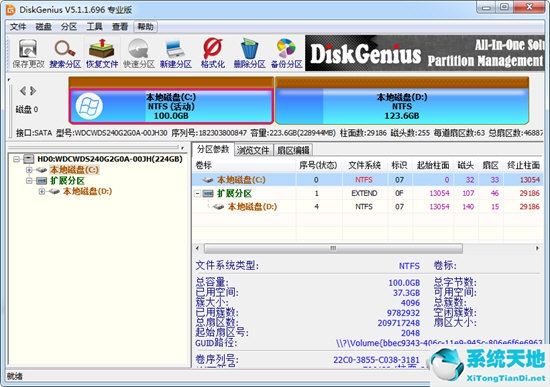Click the 保存更改 save changes toolbar icon
This screenshot has width=550, height=387.
(28, 53)
